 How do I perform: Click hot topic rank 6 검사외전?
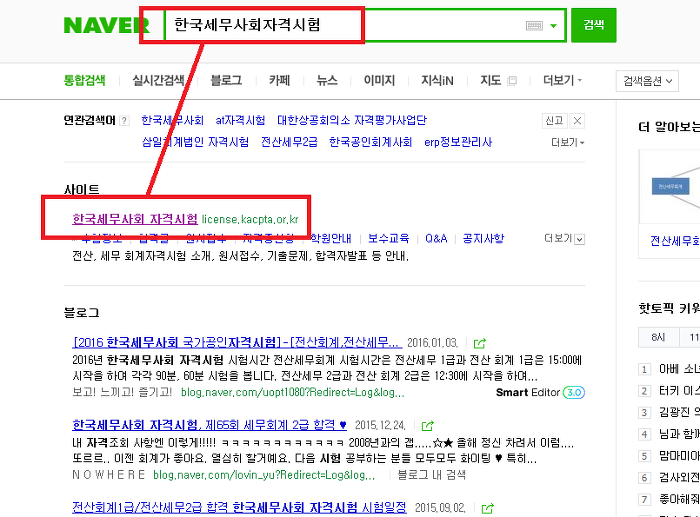tap(679, 477)
